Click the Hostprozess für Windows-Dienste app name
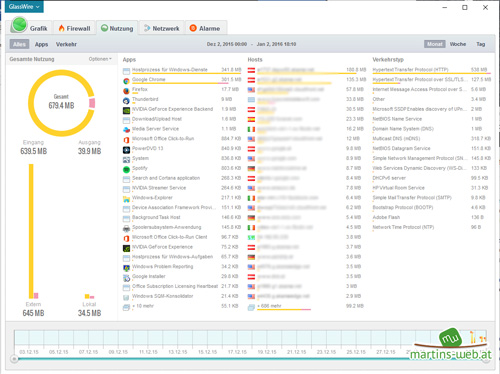Viewport: 500px width, 374px height. pyautogui.click(x=170, y=70)
